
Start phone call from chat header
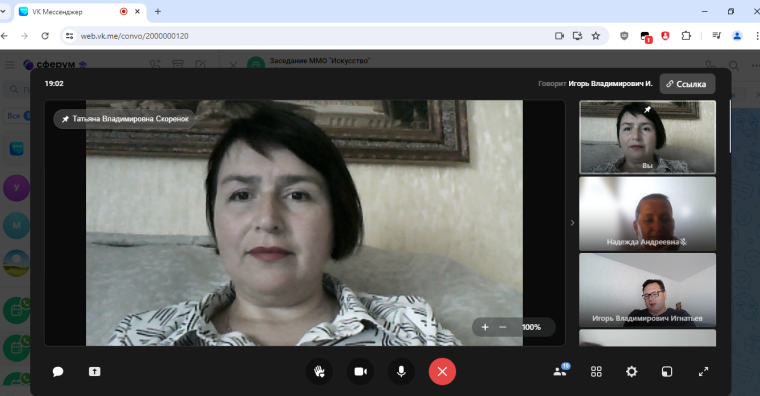click(x=710, y=64)
